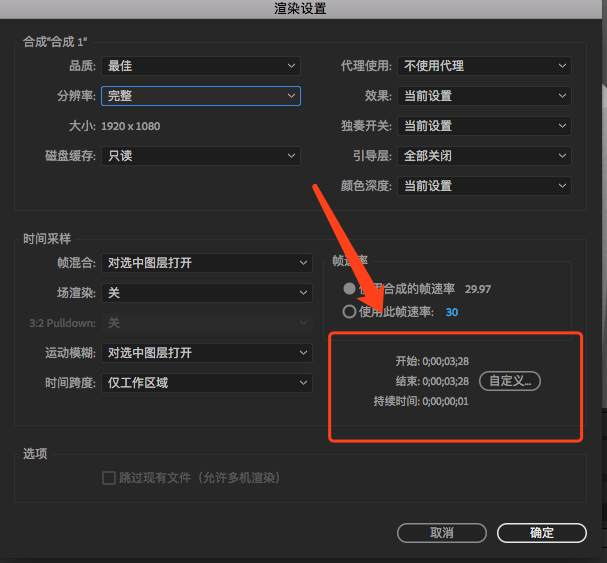Image resolution: width=607 pixels, height=563 pixels.
Task: Open the 代理使用 proxy use dropdown
Action: coord(484,66)
